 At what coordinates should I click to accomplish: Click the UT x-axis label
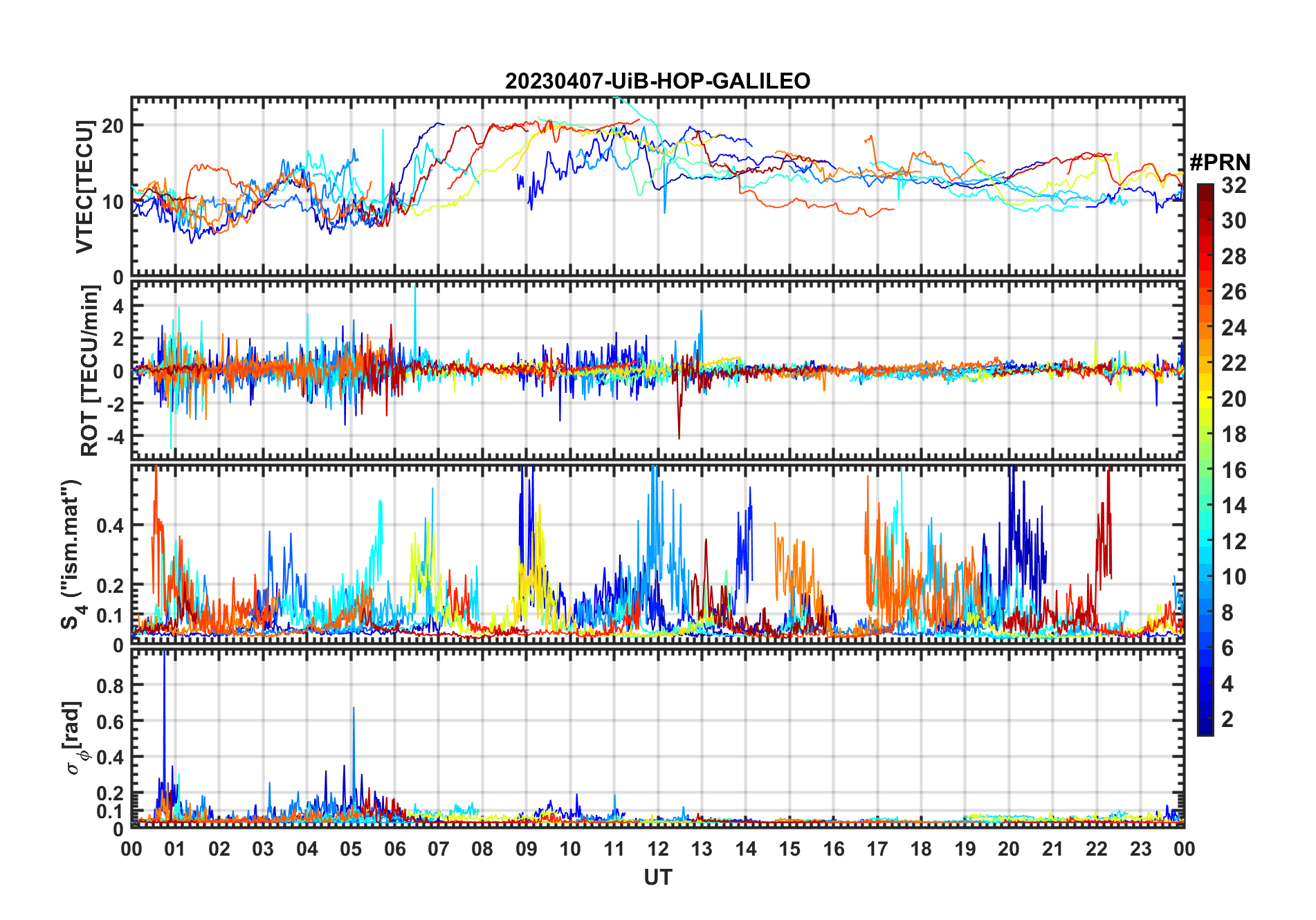click(x=658, y=878)
